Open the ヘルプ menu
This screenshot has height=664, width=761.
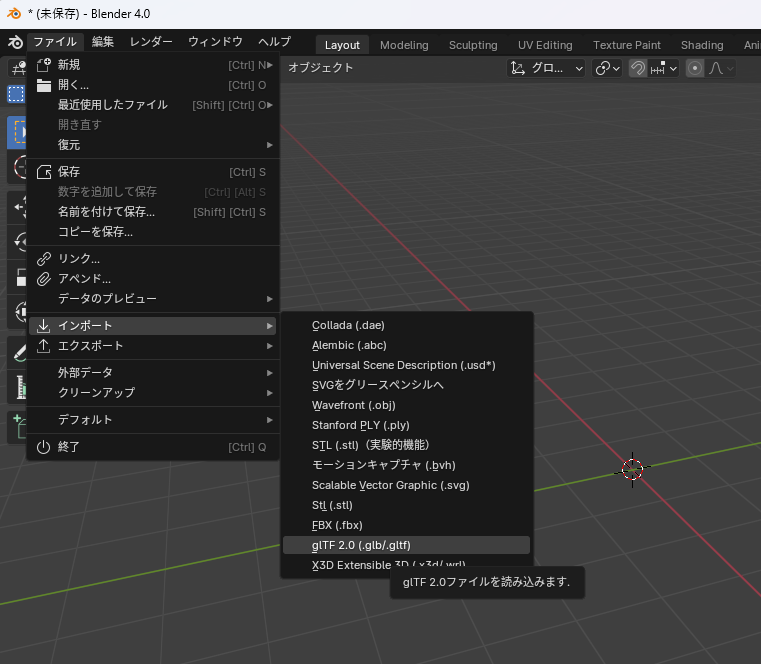click(274, 42)
